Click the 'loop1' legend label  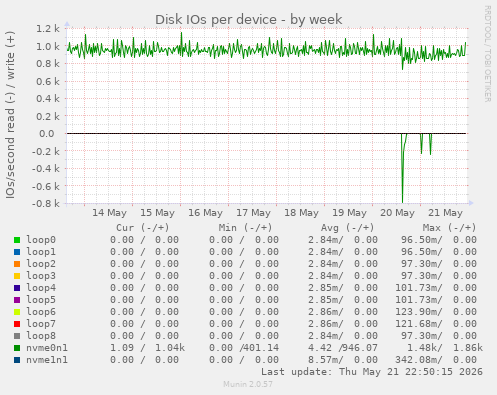pos(41,252)
